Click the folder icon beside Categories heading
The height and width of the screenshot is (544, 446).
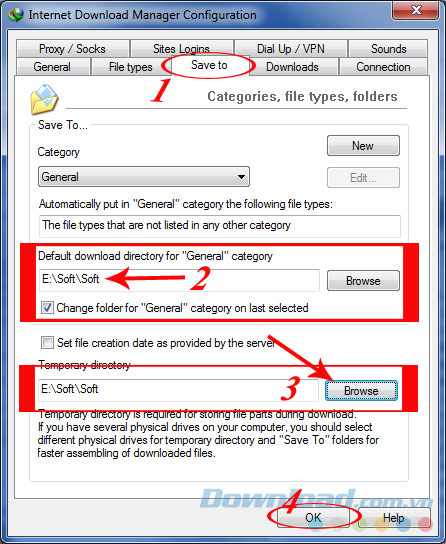click(x=44, y=100)
